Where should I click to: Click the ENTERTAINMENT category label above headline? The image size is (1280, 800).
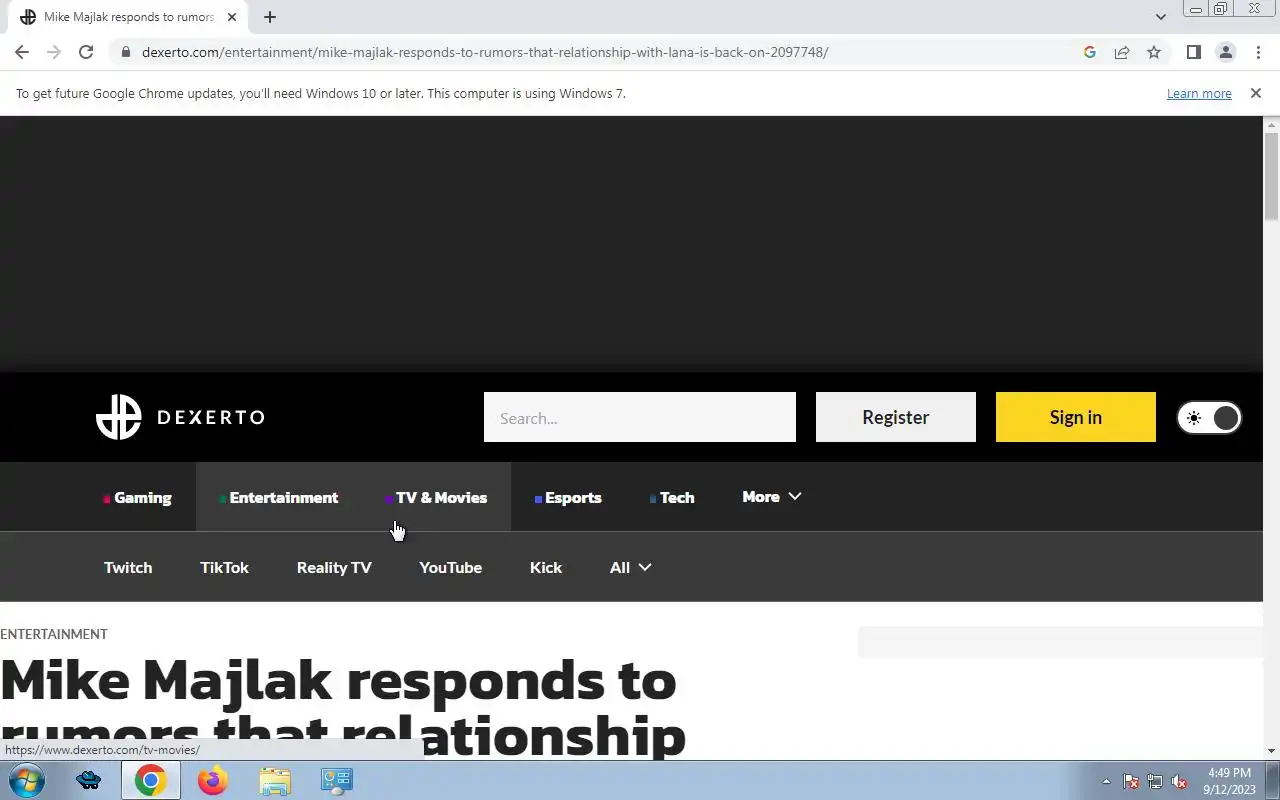point(54,634)
